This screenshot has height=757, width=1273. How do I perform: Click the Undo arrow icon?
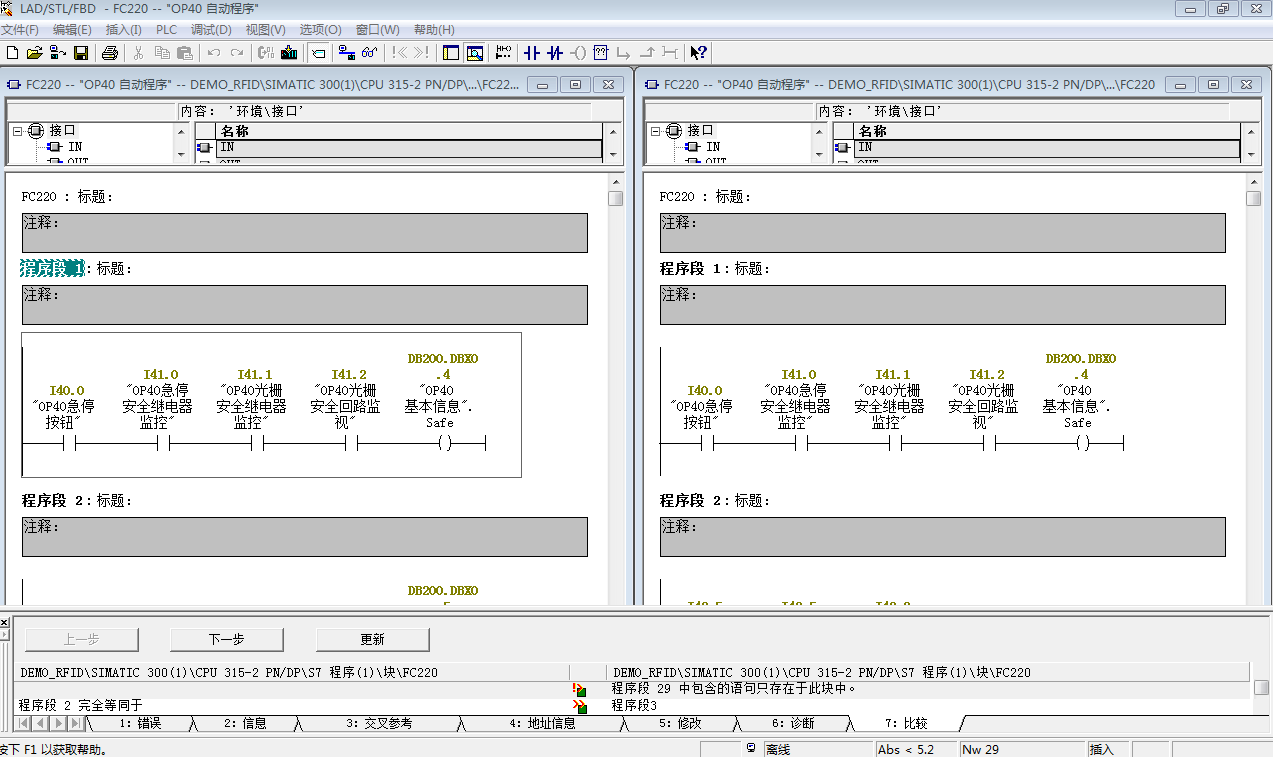tap(214, 52)
